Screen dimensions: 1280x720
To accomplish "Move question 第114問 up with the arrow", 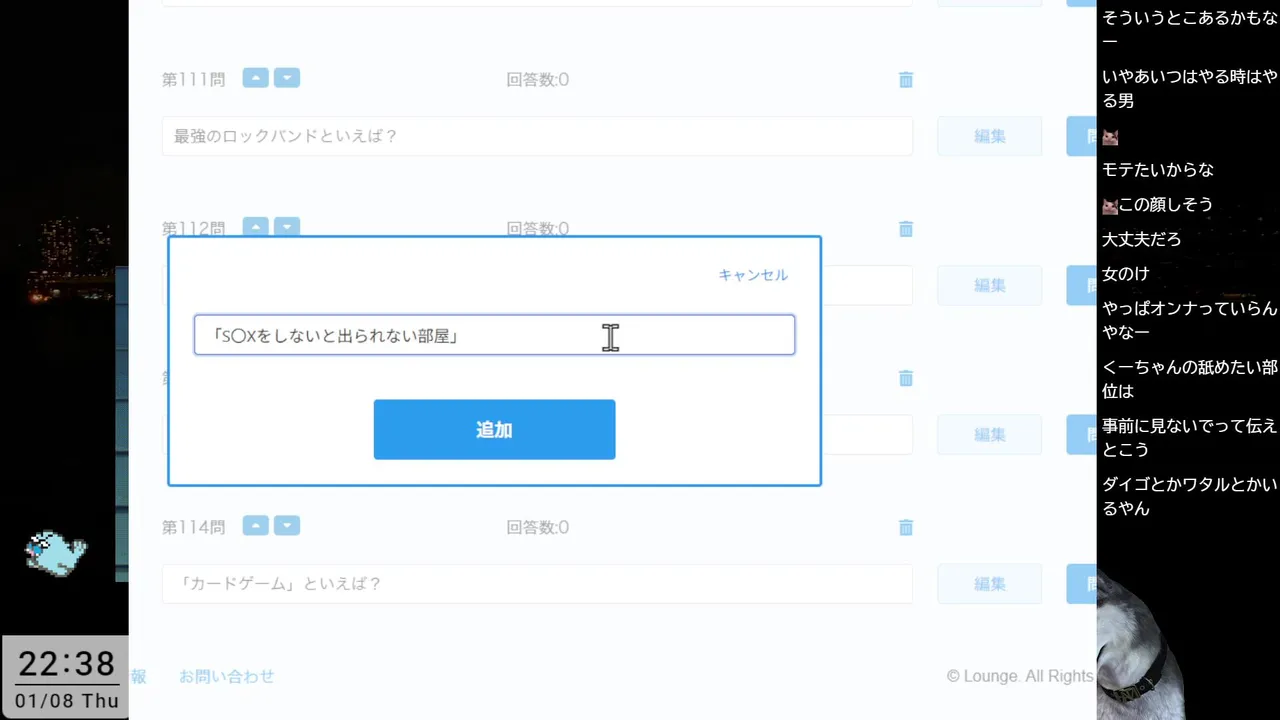I will pyautogui.click(x=256, y=525).
